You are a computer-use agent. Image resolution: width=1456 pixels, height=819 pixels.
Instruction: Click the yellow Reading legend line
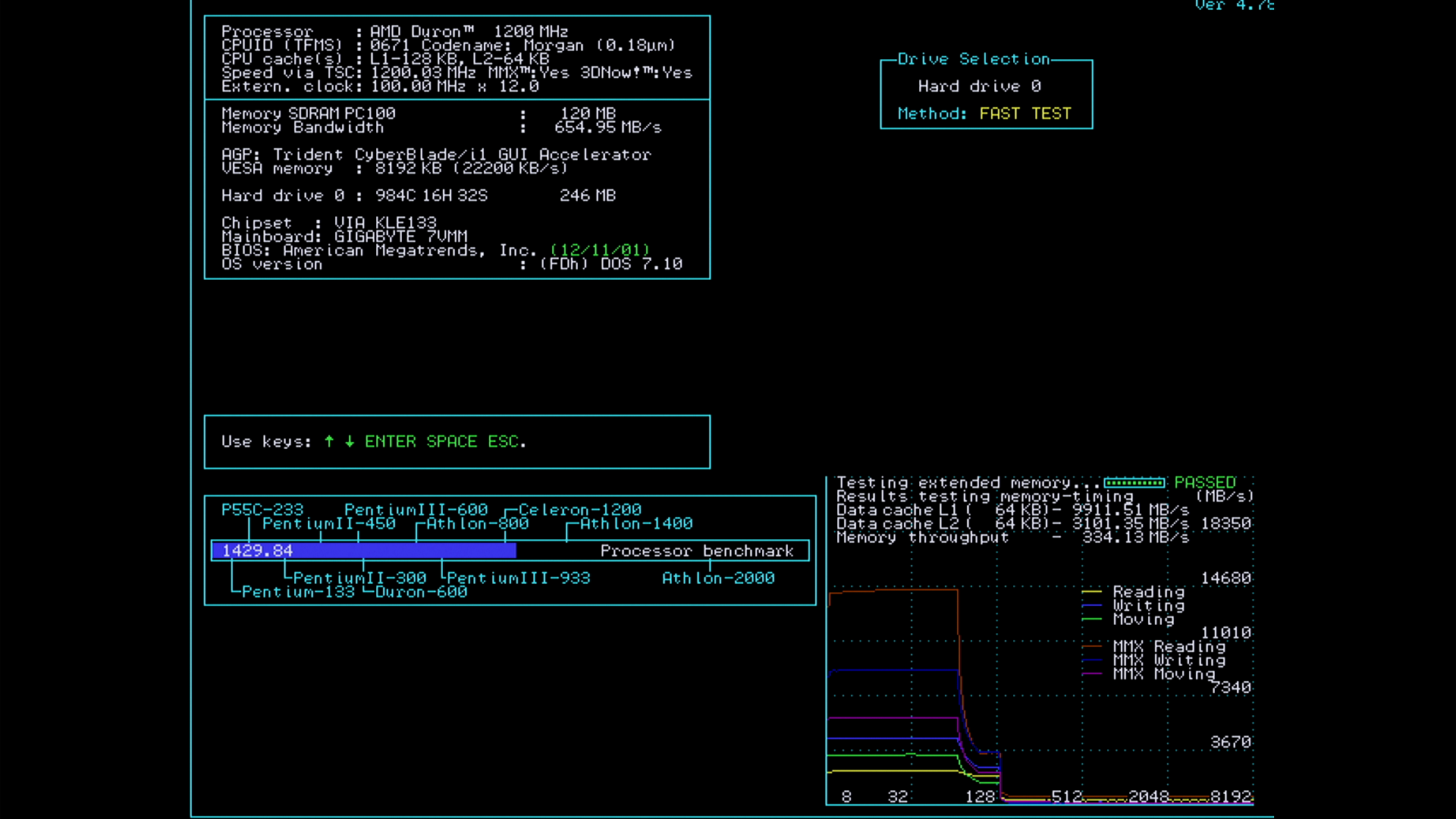[x=1091, y=591]
